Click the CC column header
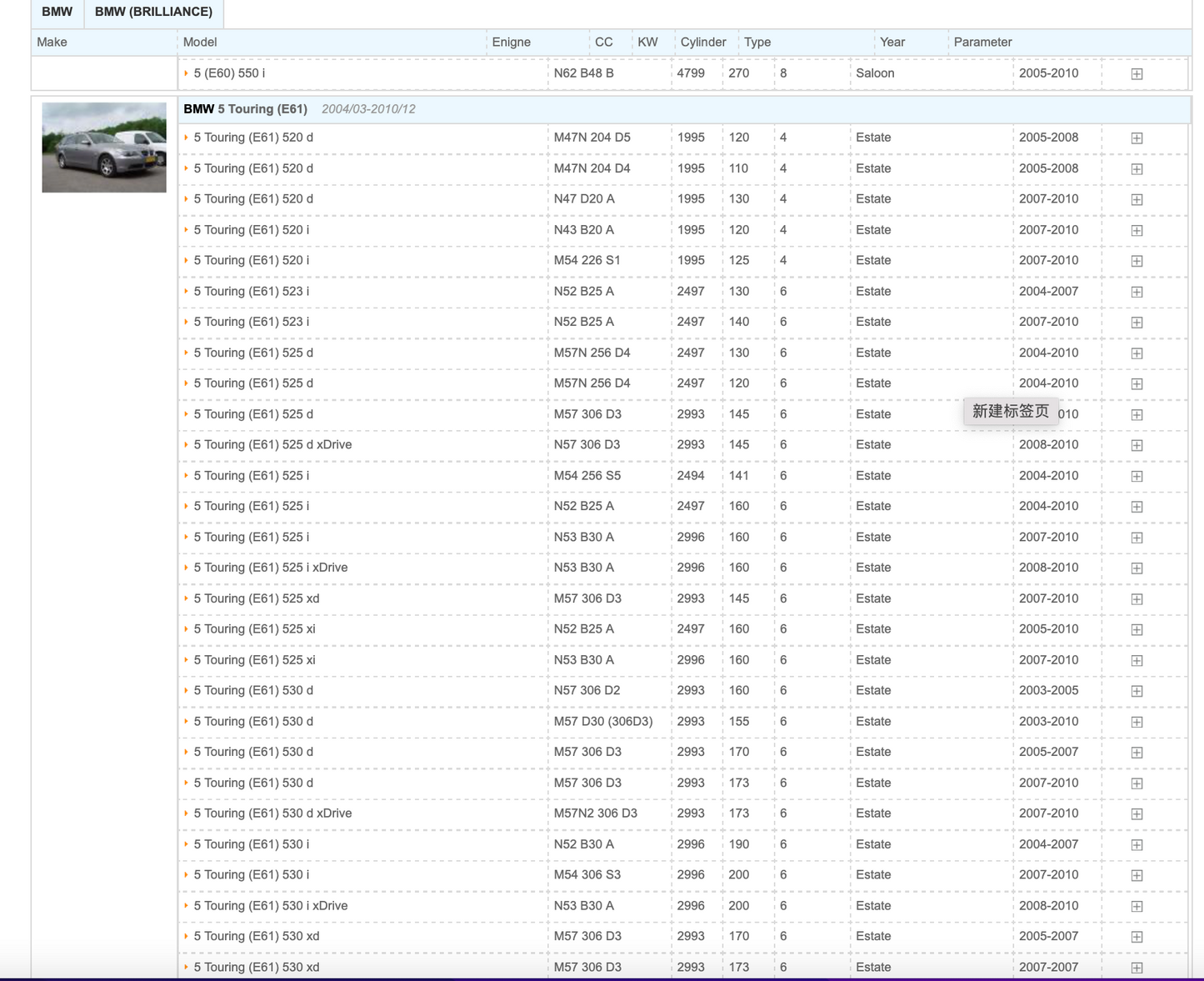This screenshot has height=981, width=1204. (604, 43)
